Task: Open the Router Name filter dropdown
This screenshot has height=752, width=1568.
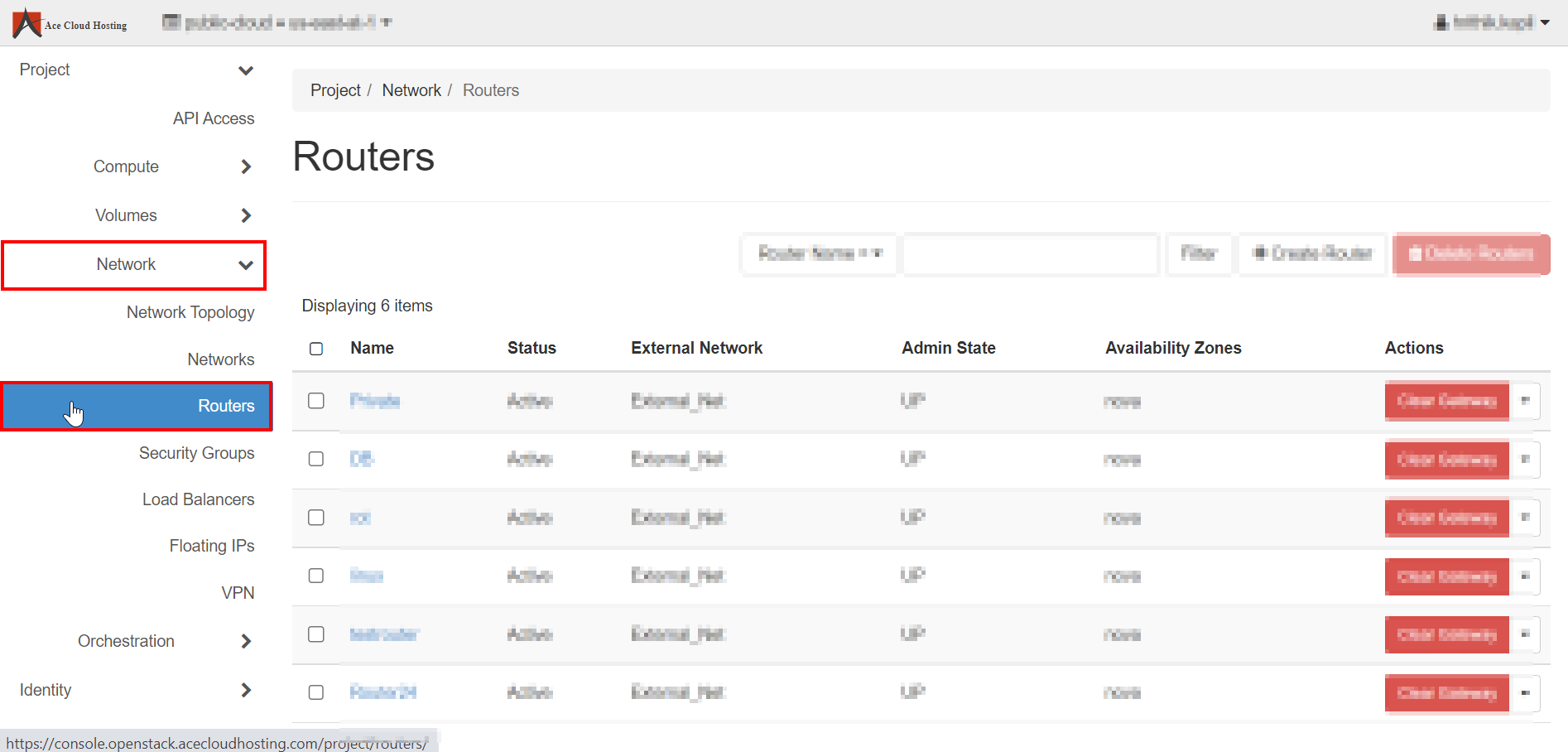Action: 819,253
